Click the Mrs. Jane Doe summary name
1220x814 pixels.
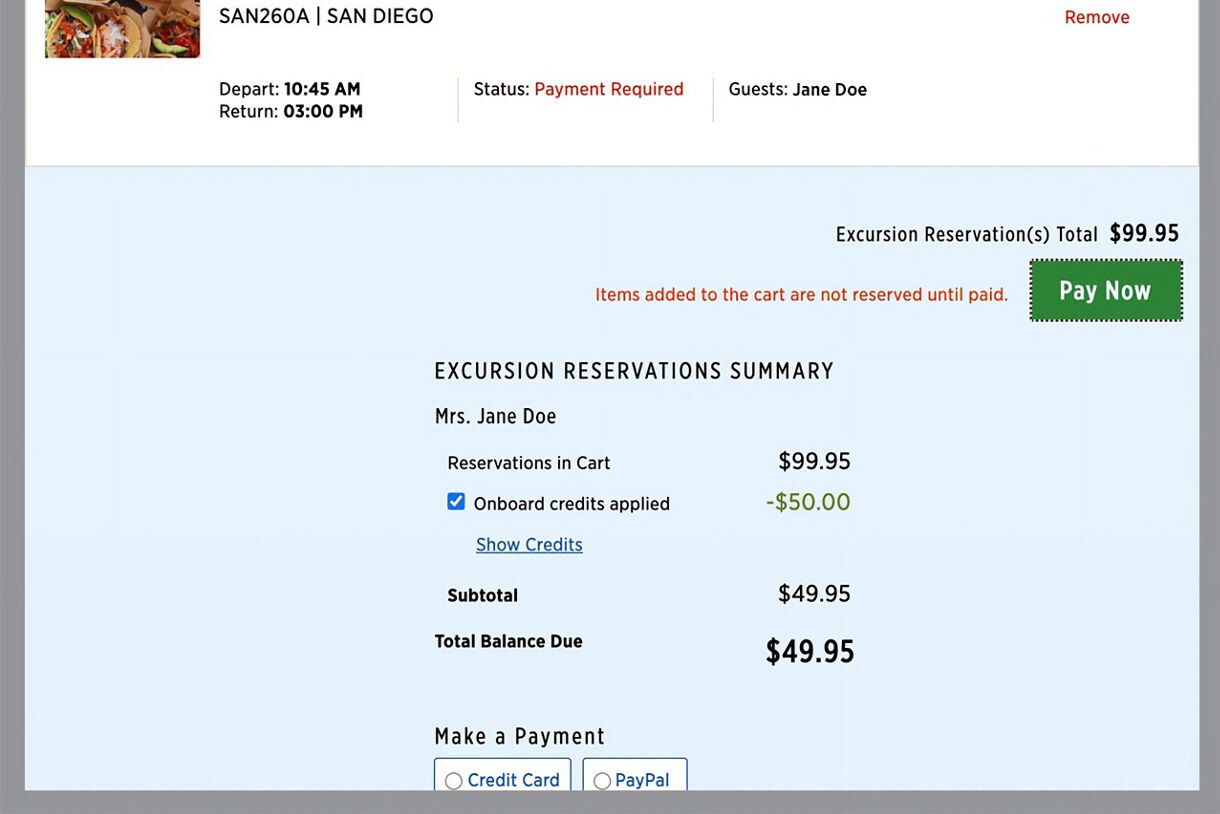click(x=495, y=416)
